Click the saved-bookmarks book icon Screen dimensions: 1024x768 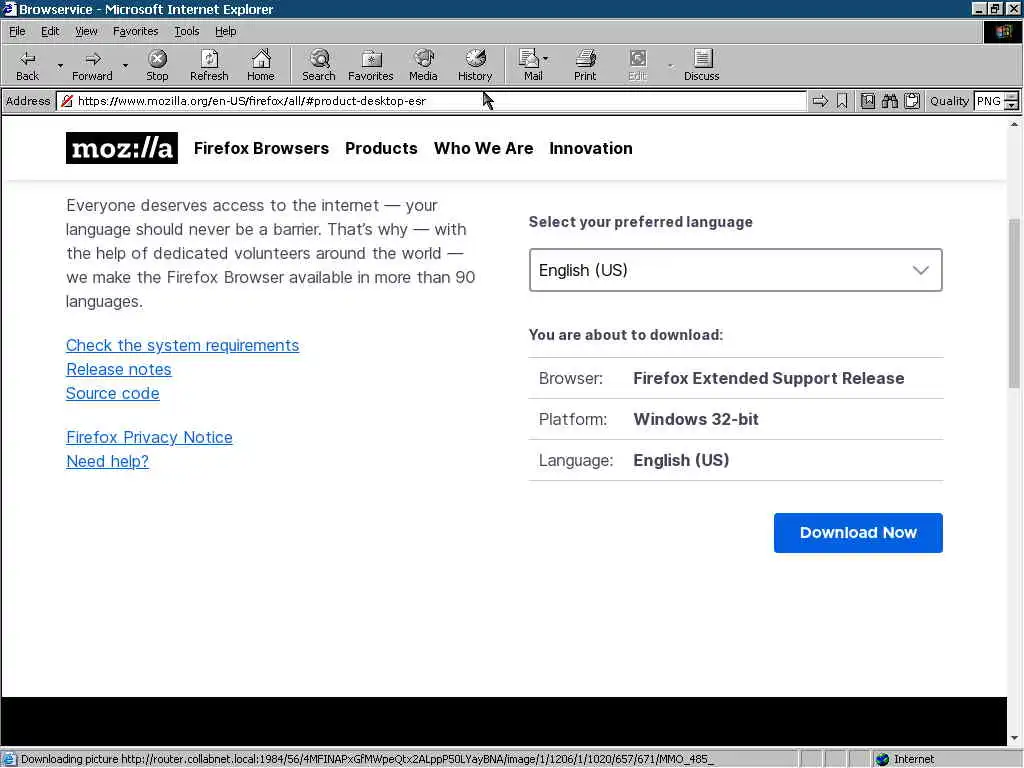coord(867,101)
